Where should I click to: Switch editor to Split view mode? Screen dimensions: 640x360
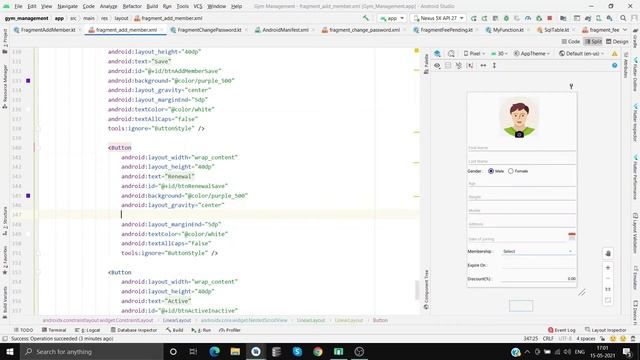pyautogui.click(x=593, y=42)
